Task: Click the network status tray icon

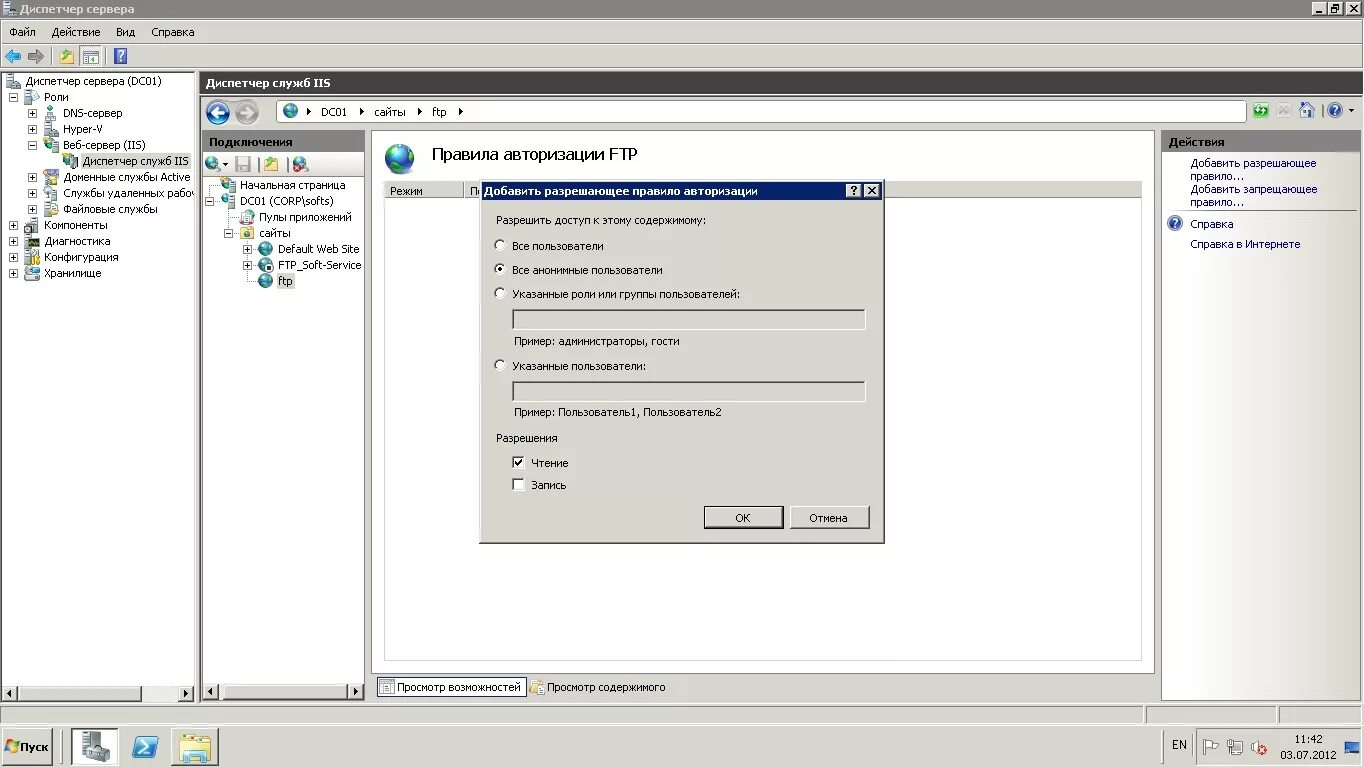Action: pyautogui.click(x=1235, y=746)
